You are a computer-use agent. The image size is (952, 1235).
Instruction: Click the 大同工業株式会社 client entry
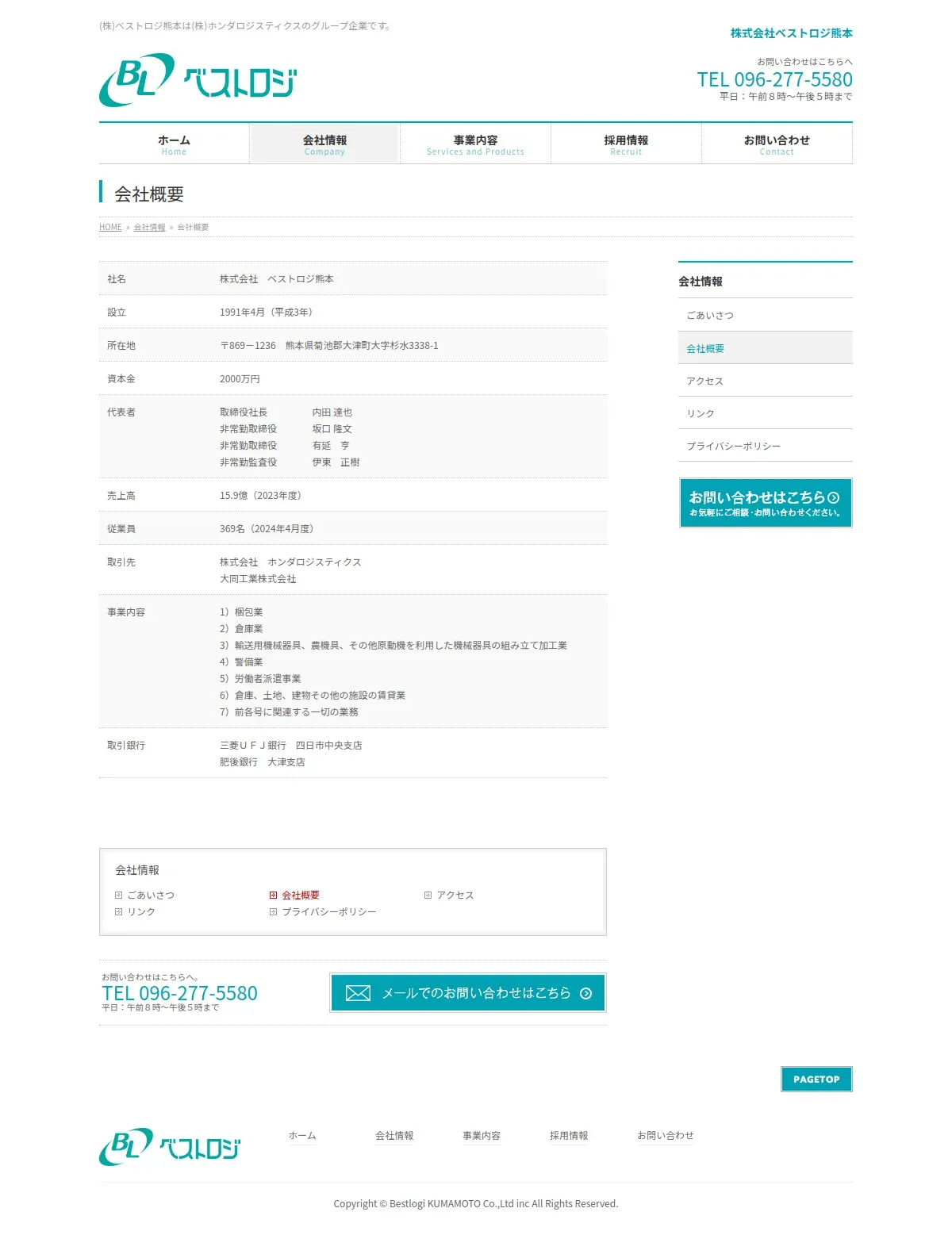pyautogui.click(x=258, y=579)
